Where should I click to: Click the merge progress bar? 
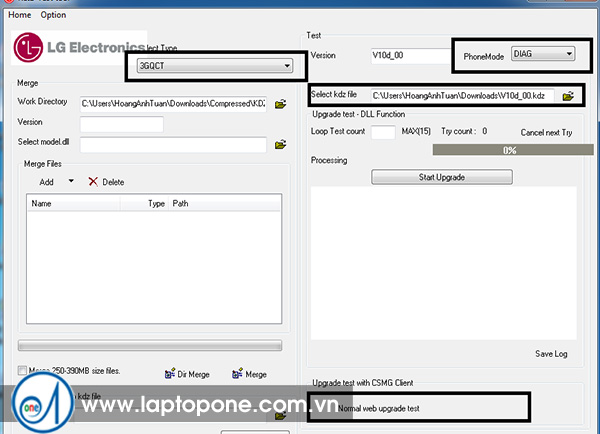(x=150, y=345)
